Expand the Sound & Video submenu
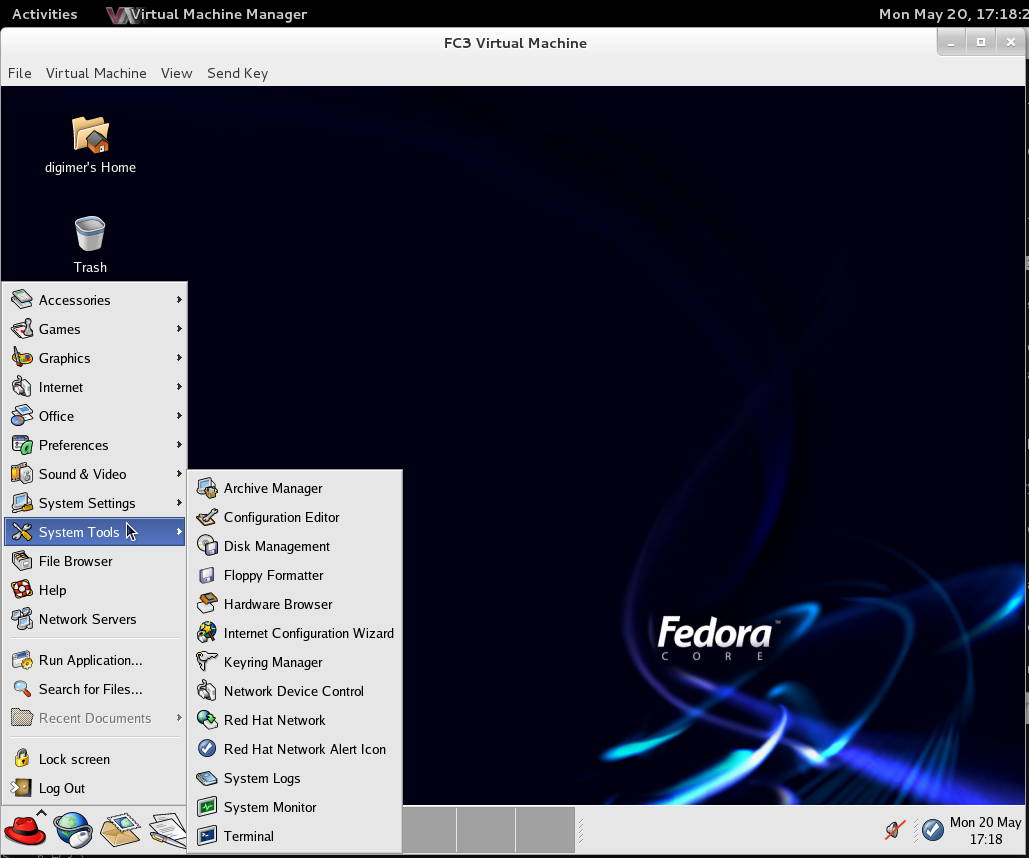The width and height of the screenshot is (1029, 858). (95, 474)
